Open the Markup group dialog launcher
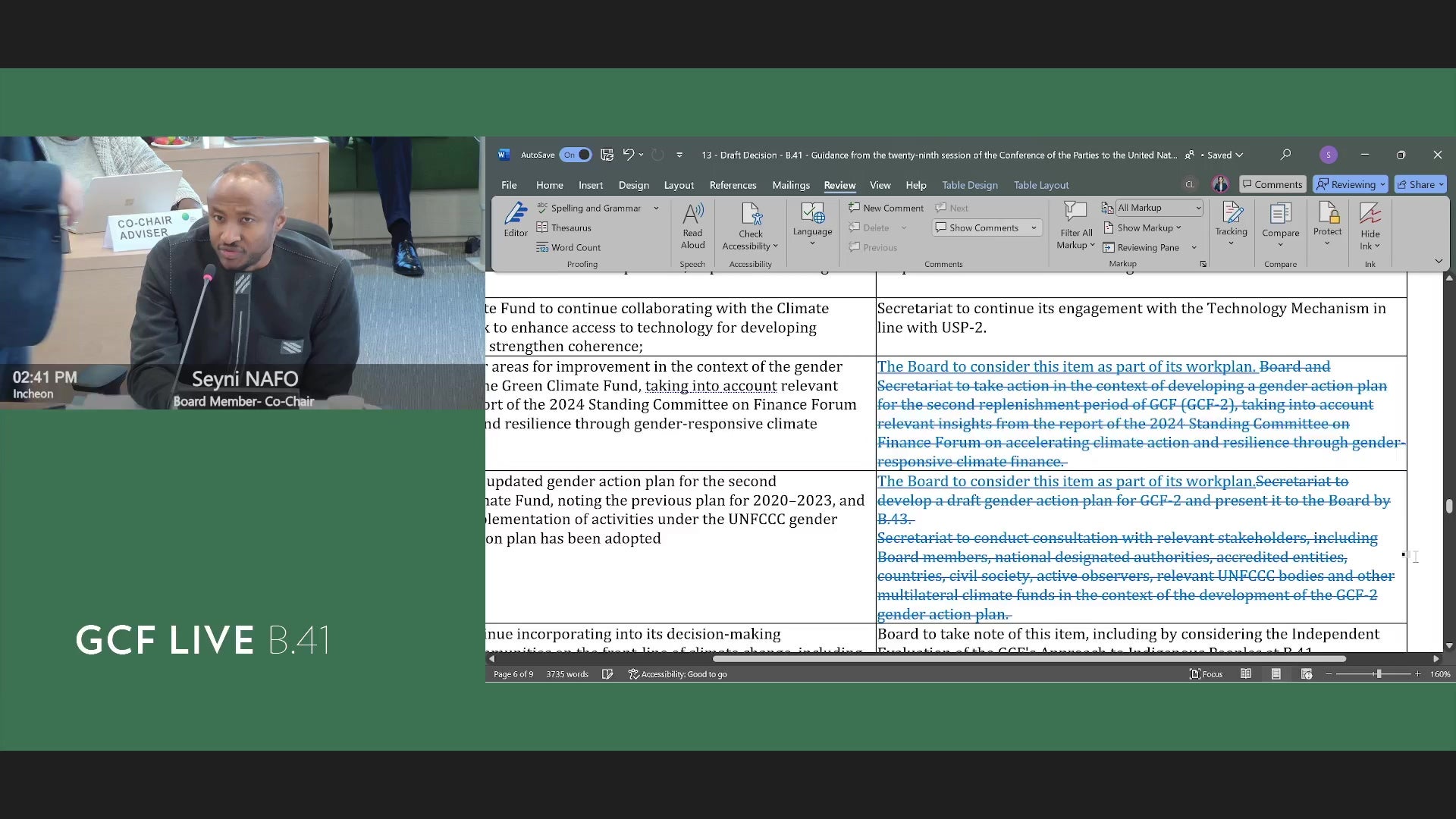 (1203, 264)
